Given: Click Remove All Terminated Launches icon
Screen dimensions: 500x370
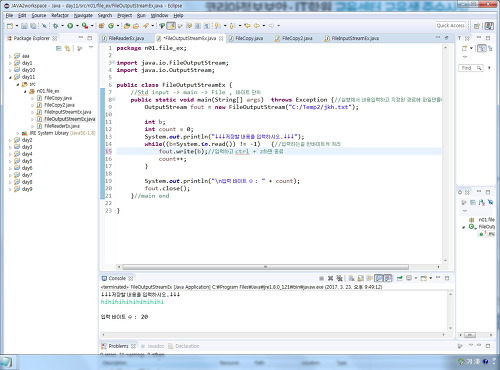Looking at the screenshot, I should (x=339, y=278).
